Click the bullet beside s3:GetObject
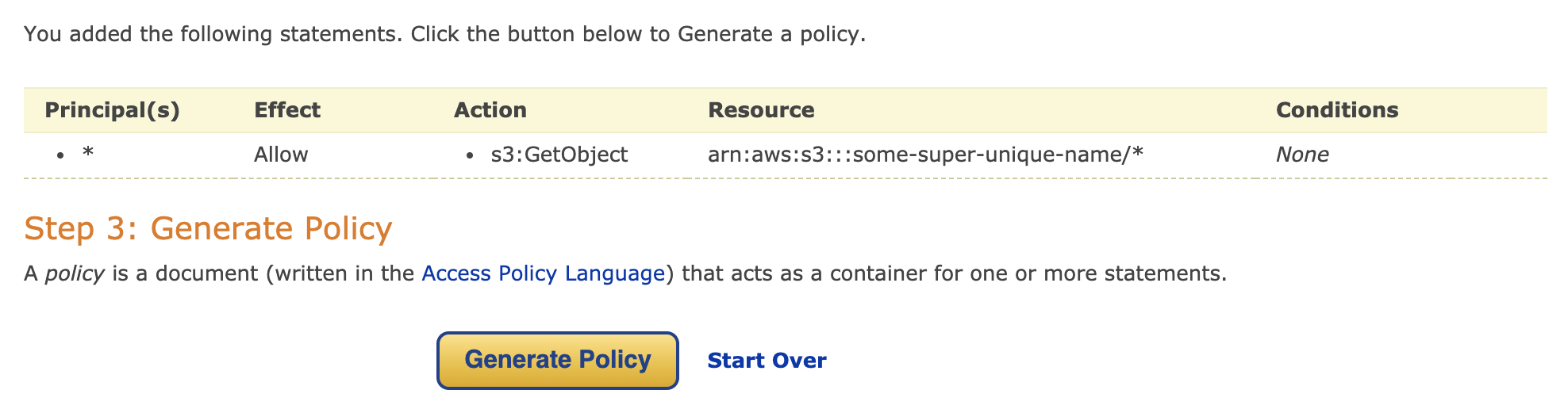This screenshot has height=409, width=1568. 470,155
